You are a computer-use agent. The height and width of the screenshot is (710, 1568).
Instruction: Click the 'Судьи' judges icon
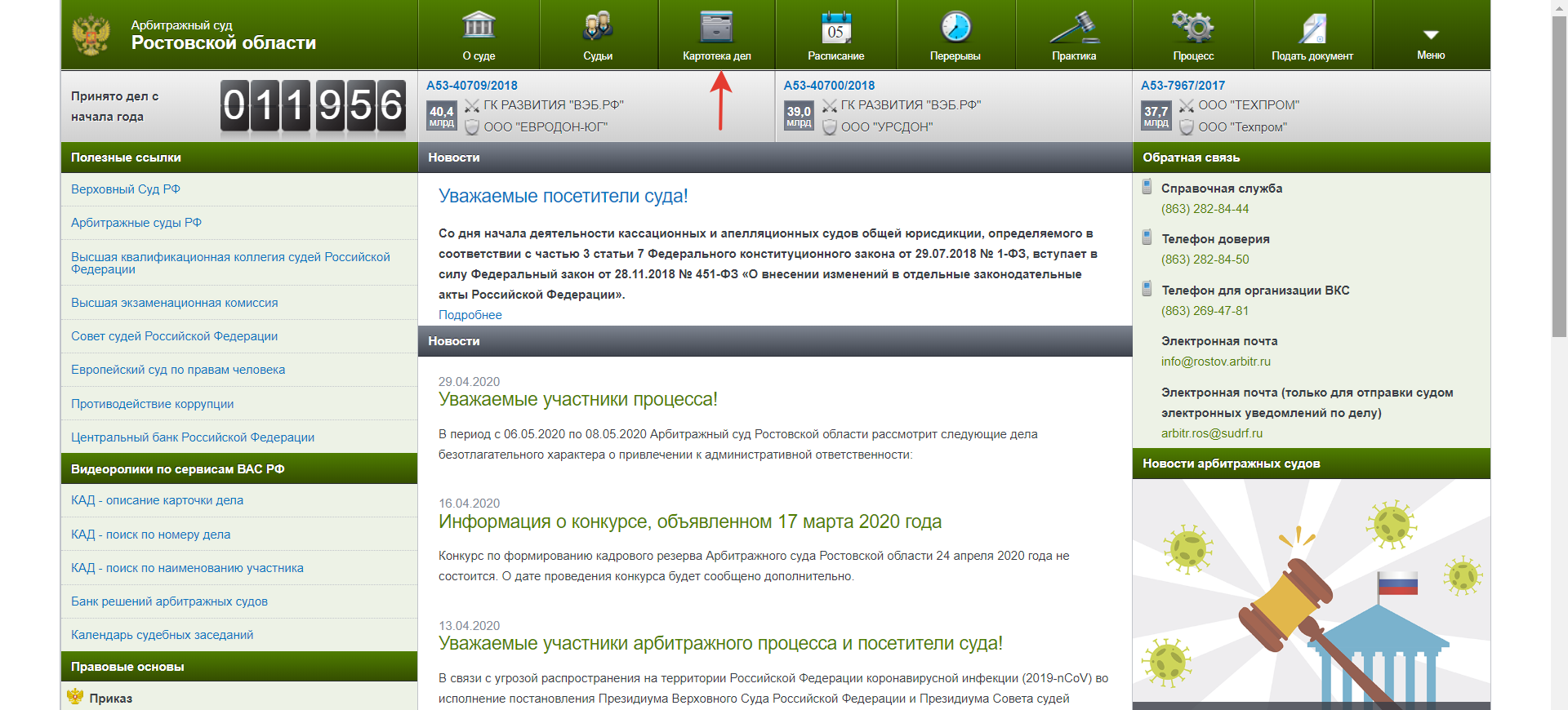tap(598, 26)
